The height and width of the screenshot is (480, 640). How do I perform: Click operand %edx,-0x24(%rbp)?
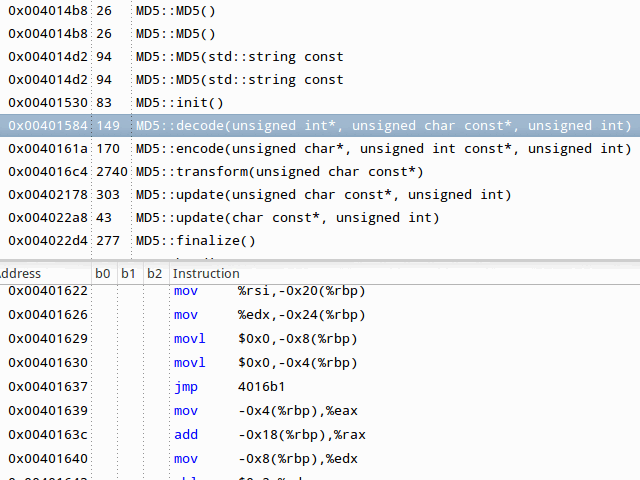click(x=302, y=315)
